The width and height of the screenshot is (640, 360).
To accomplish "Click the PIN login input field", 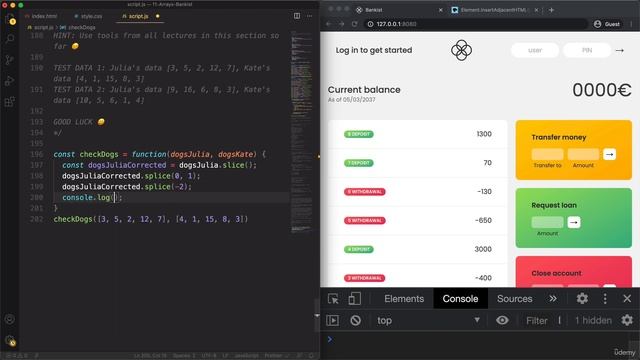I will 587,50.
